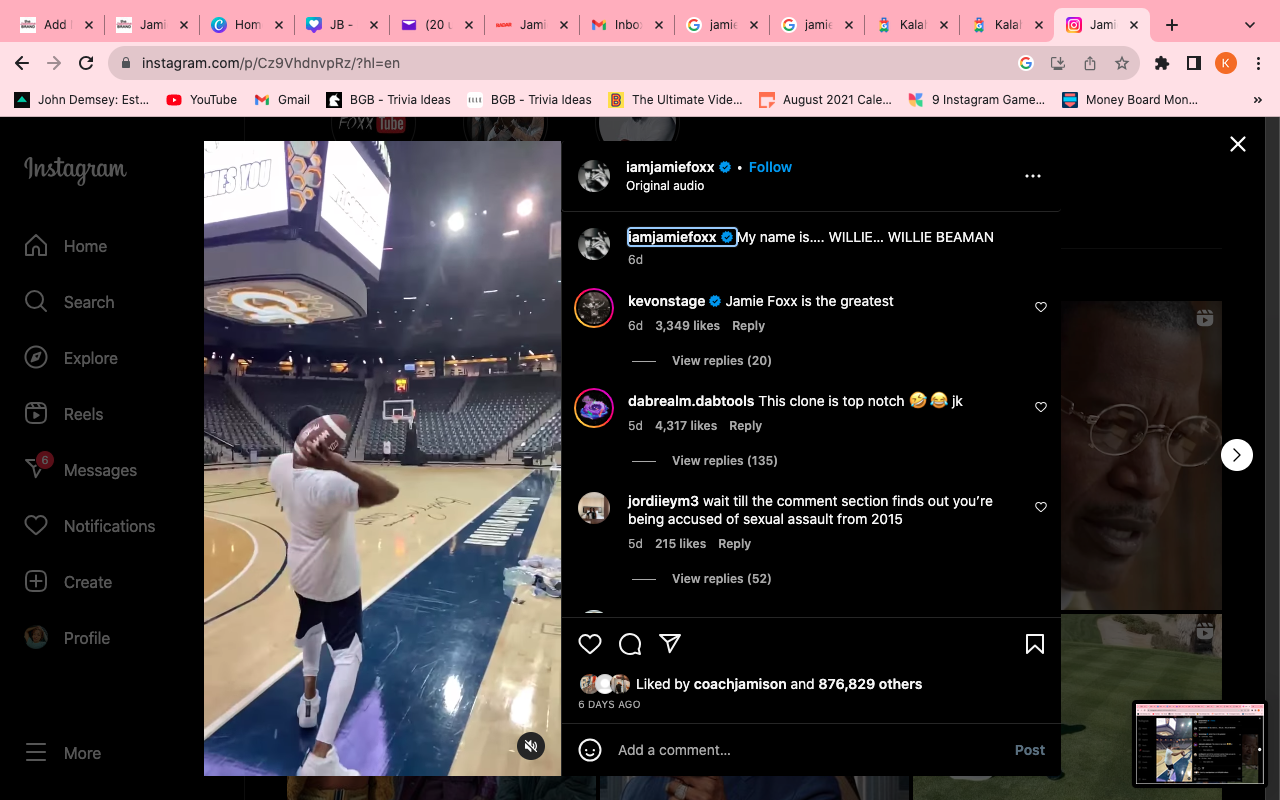
Task: Like jordiieym3's comment
Action: tap(1041, 507)
